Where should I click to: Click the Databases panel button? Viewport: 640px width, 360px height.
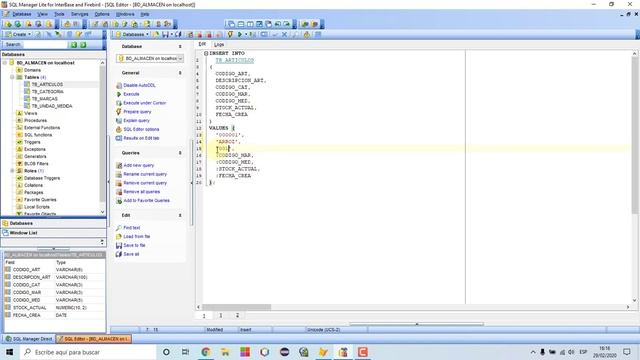pos(53,223)
